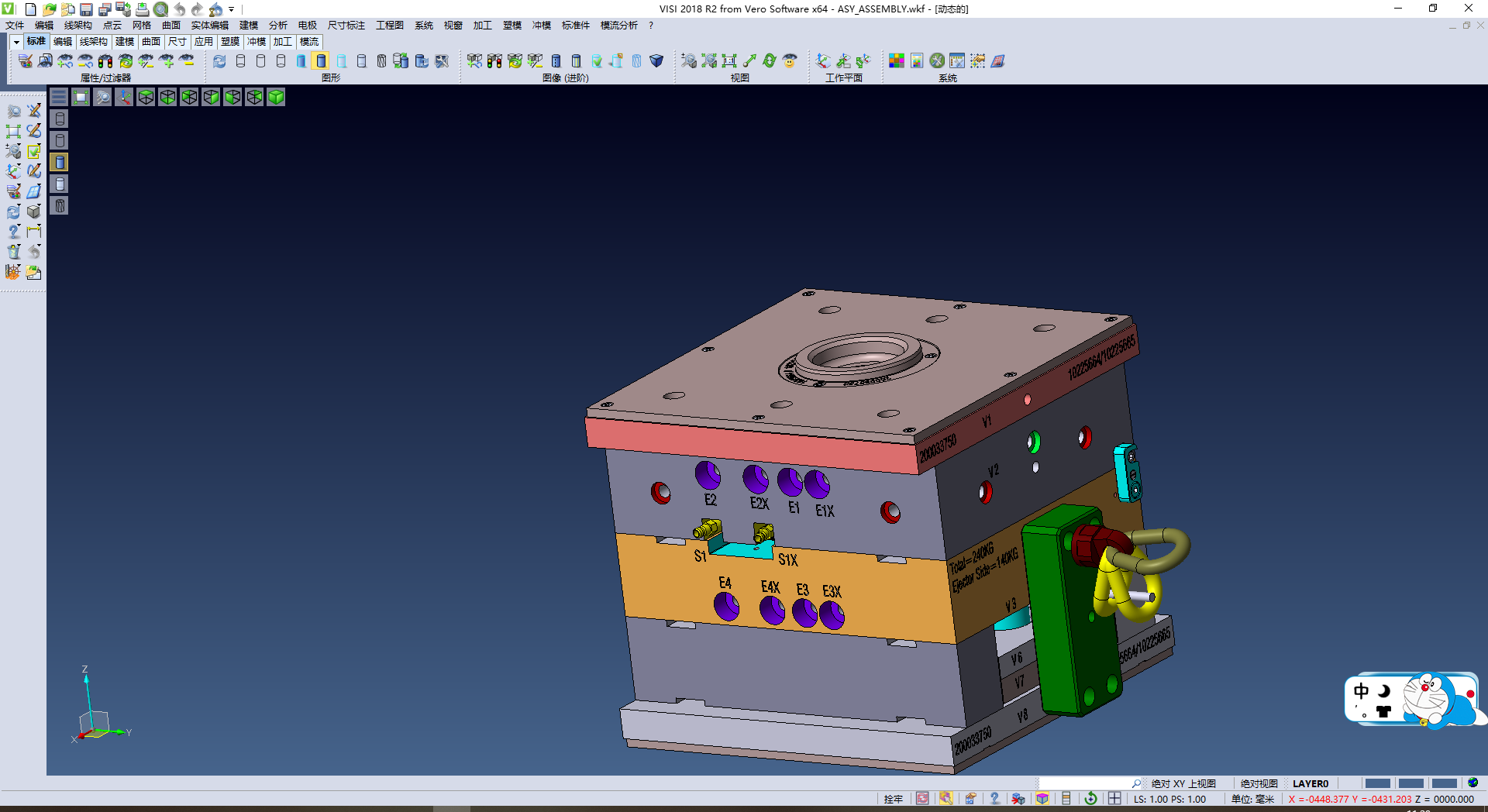Toggle the highlighted shaded mode in left strip

point(60,162)
